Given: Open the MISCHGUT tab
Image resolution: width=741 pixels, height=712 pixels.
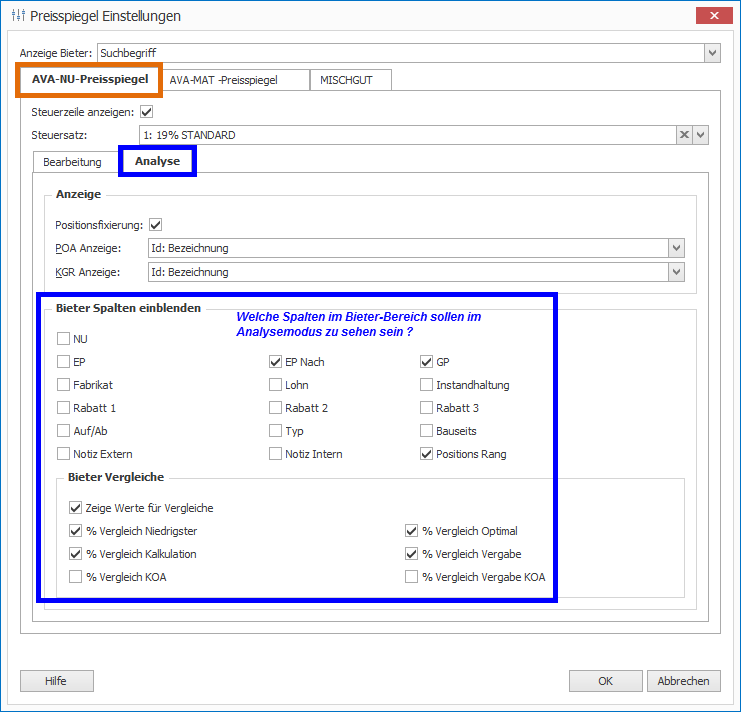Looking at the screenshot, I should [346, 79].
